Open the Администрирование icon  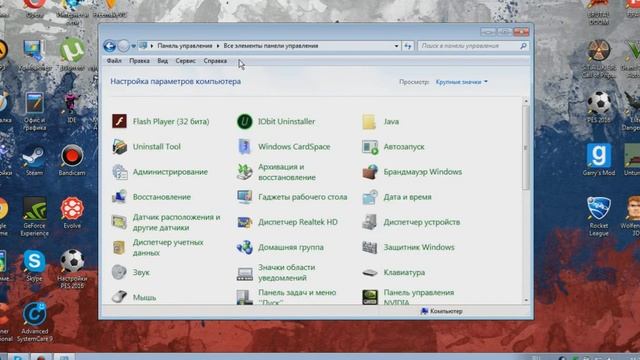[119, 172]
